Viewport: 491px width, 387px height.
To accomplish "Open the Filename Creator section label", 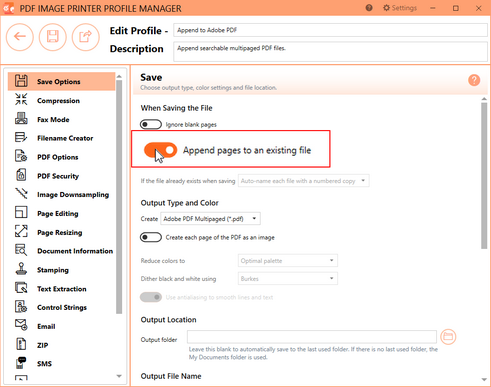I will 65,138.
